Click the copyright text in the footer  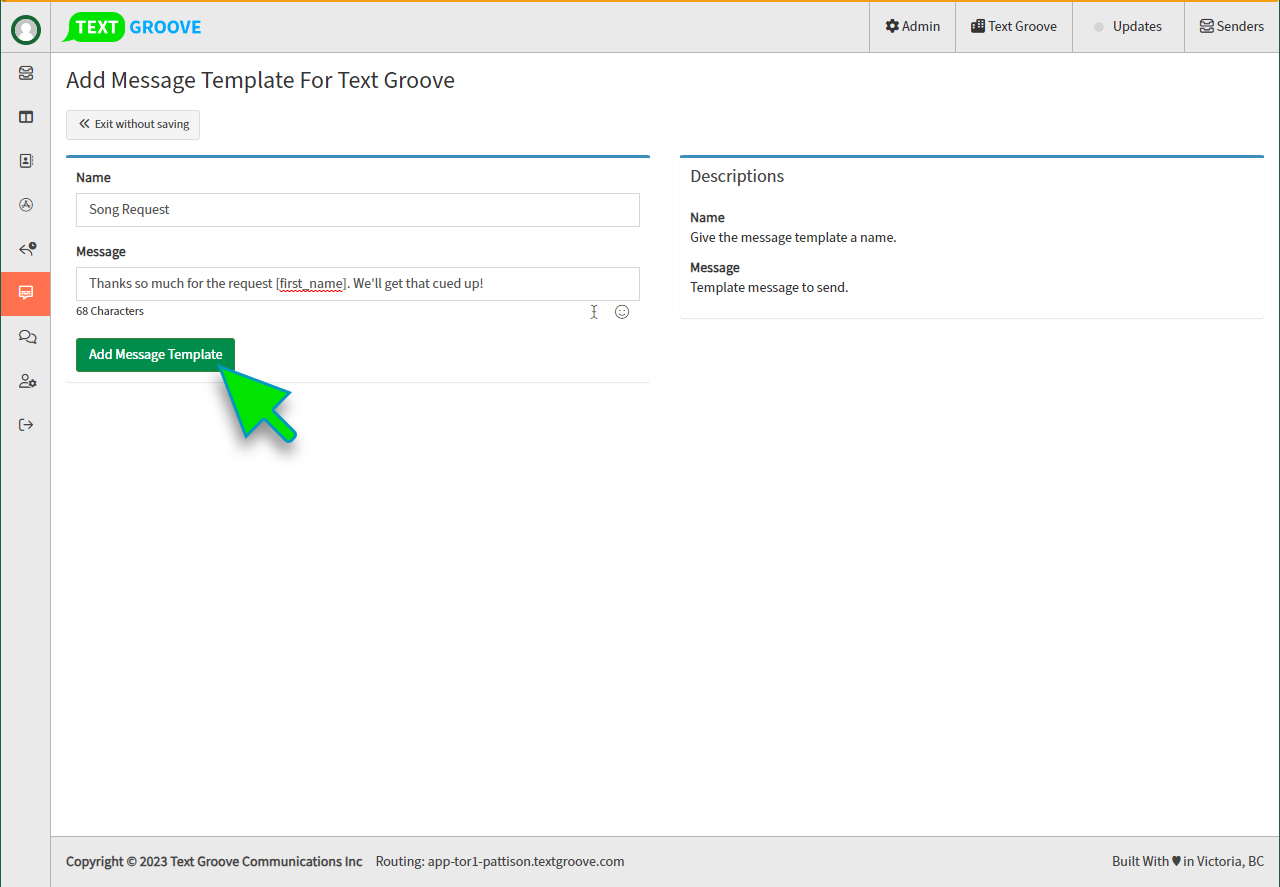pyautogui.click(x=214, y=861)
